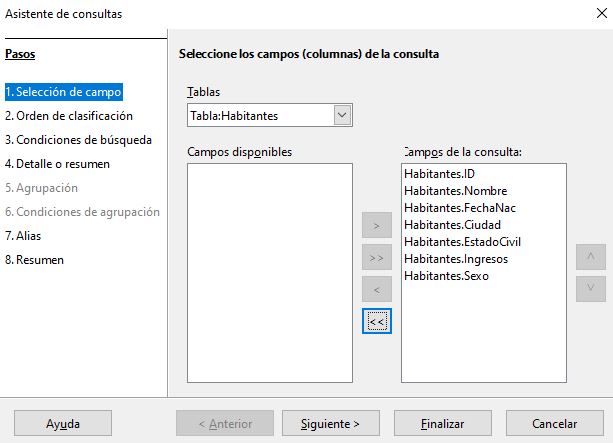The width and height of the screenshot is (613, 443).
Task: Click the remove single field arrow button
Action: (376, 289)
